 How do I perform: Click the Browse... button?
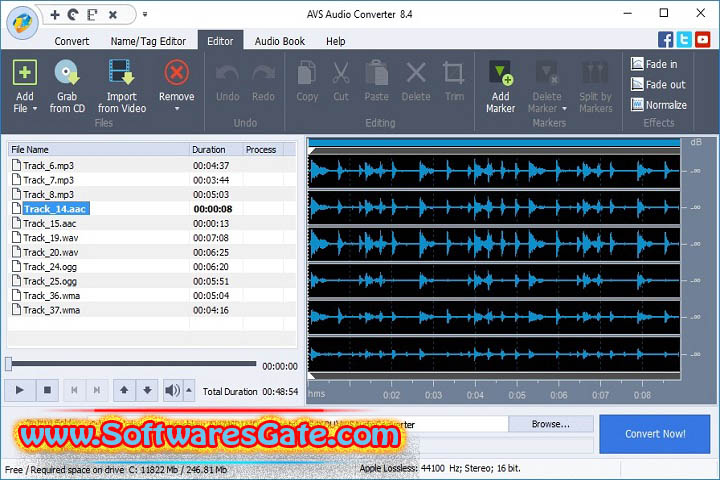click(550, 424)
